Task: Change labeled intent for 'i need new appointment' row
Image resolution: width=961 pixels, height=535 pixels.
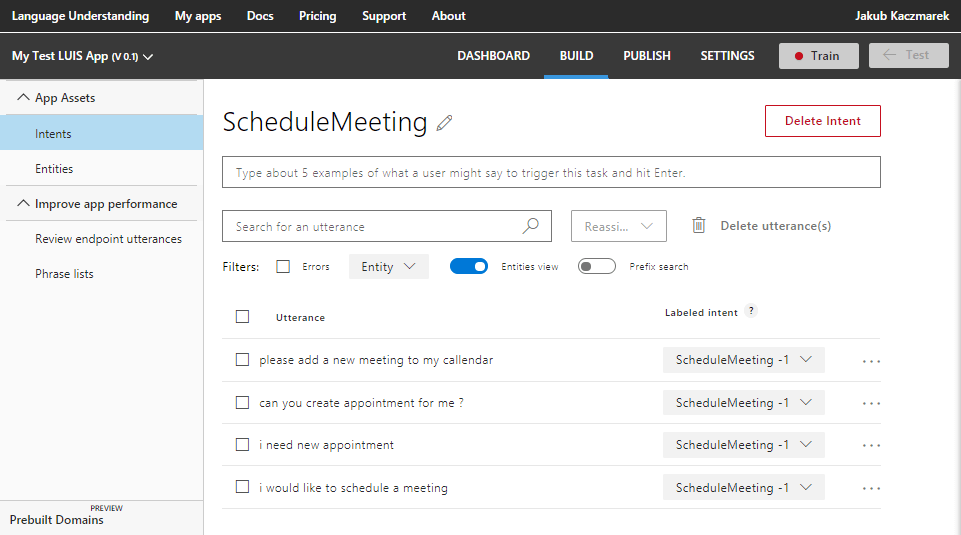Action: click(743, 445)
